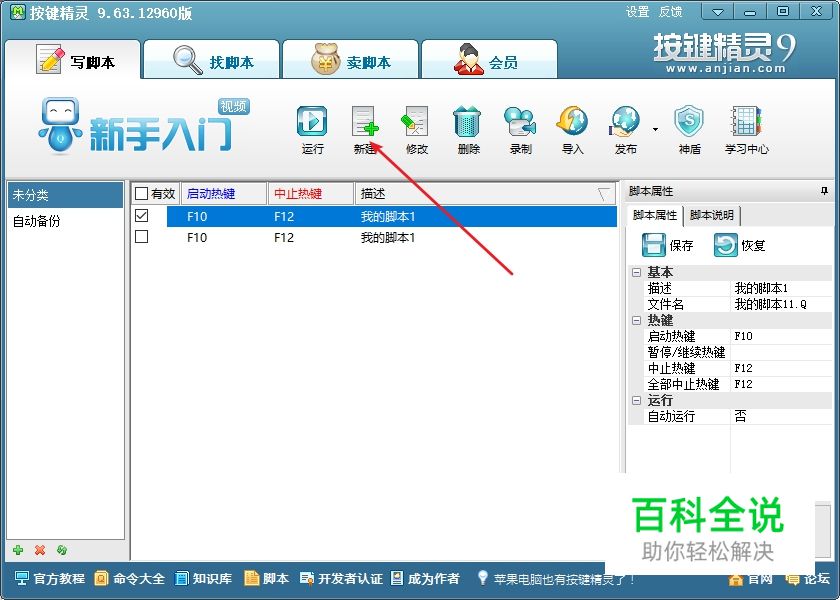Collapse the 热键 property group
This screenshot has width=840, height=600.
pos(636,320)
